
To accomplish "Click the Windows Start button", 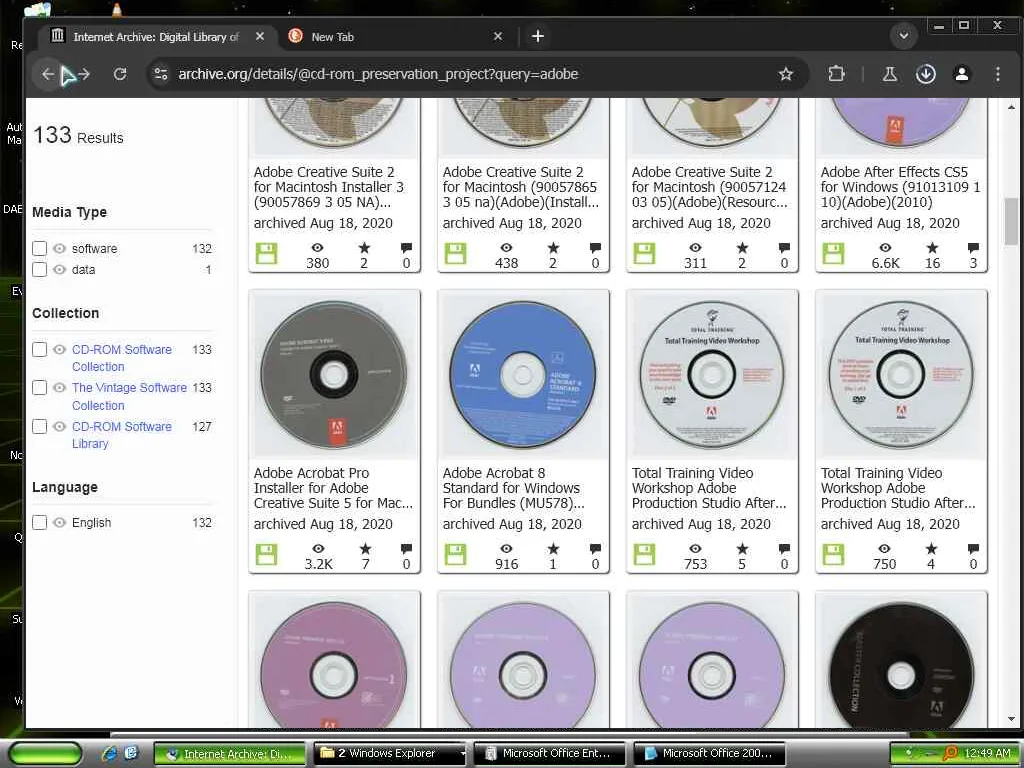I will [x=45, y=754].
